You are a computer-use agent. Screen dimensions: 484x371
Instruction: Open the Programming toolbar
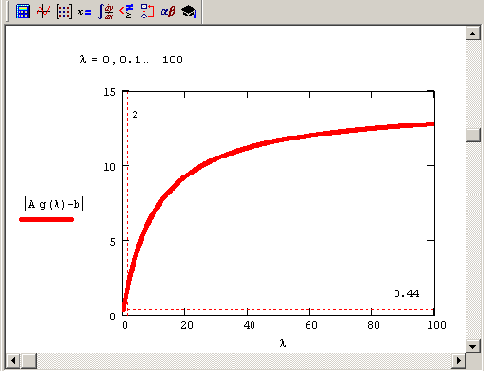pyautogui.click(x=147, y=11)
